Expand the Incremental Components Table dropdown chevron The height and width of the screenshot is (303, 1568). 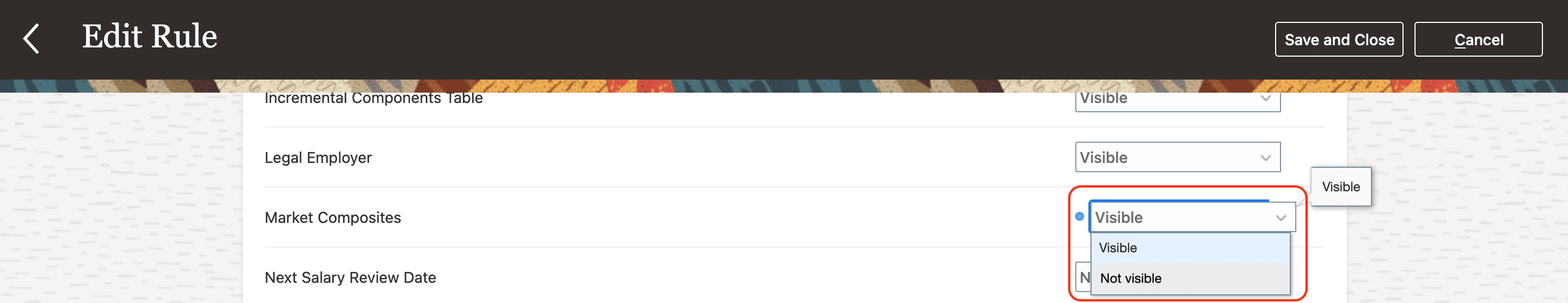(x=1265, y=98)
